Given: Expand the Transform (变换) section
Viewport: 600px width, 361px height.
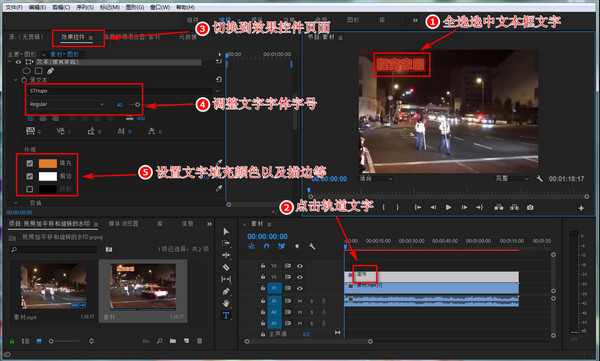Looking at the screenshot, I should [x=16, y=203].
